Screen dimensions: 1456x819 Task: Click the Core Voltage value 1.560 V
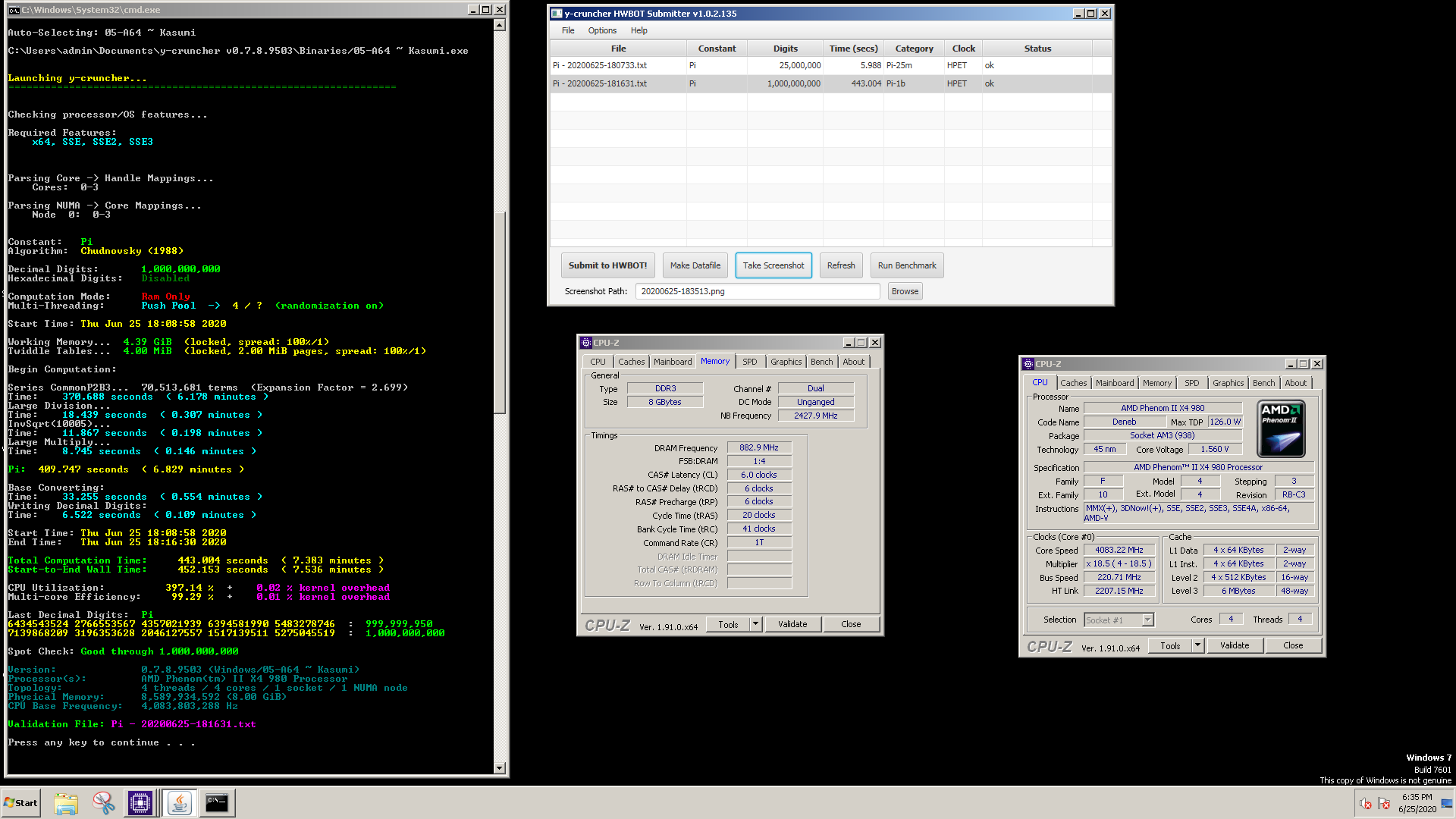tap(1214, 450)
